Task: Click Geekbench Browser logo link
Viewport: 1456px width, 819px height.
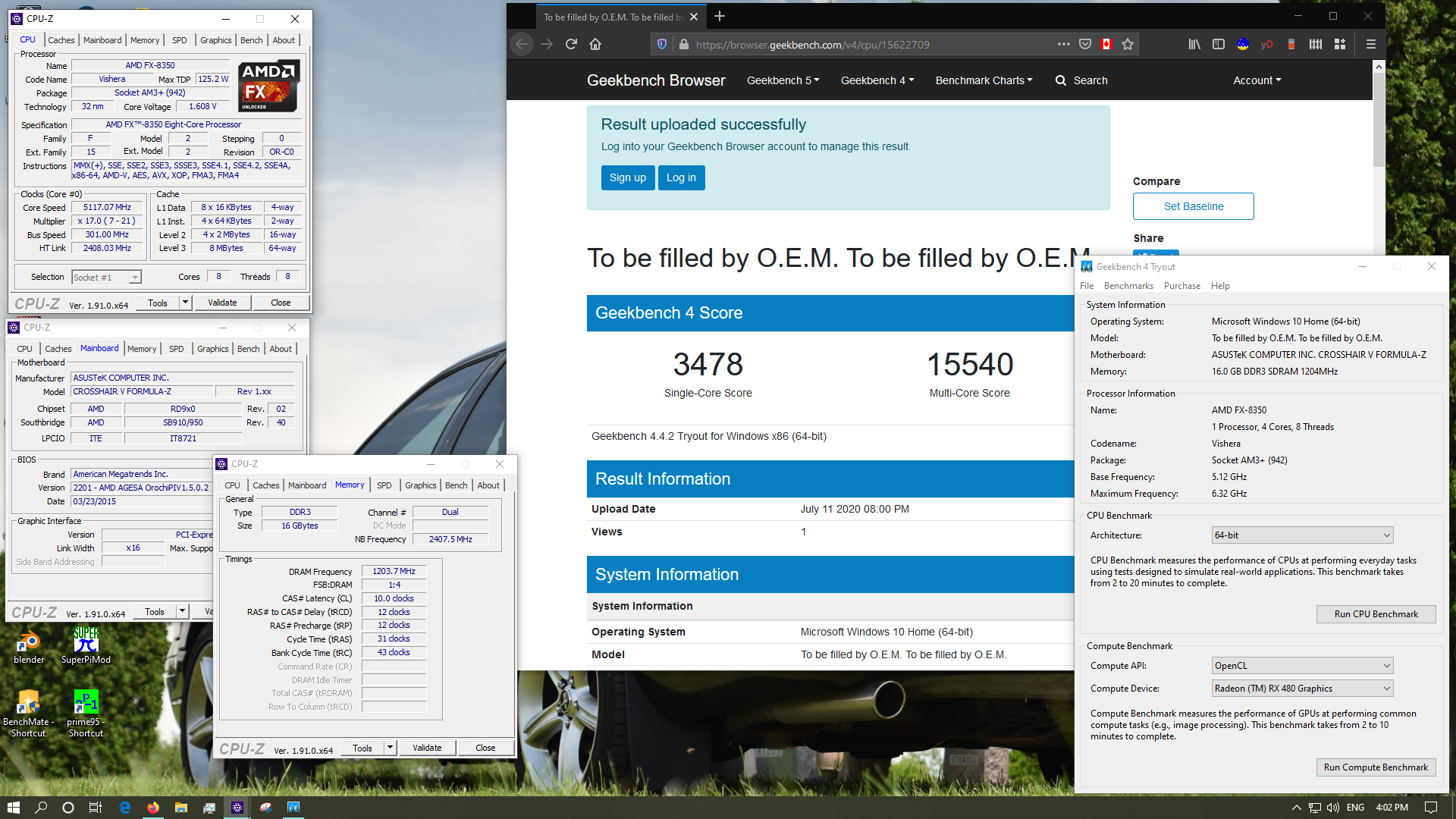Action: pos(656,80)
